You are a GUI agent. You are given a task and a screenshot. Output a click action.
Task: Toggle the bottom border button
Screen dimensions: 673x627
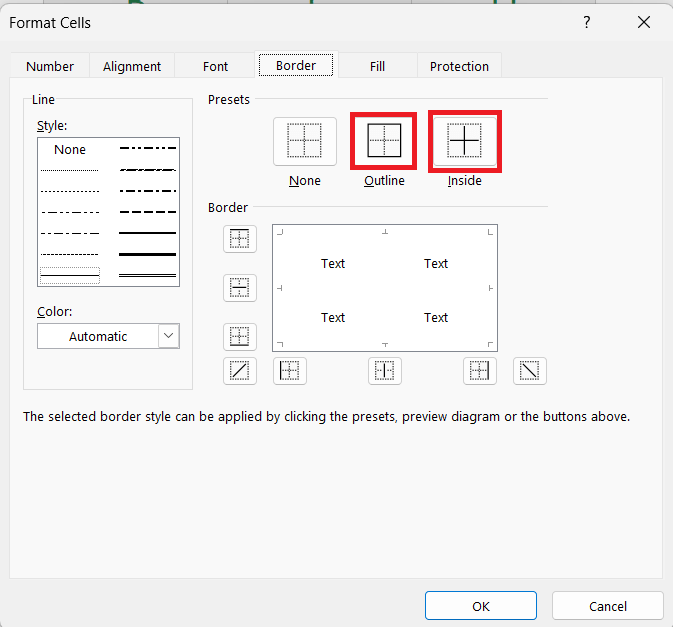[x=240, y=337]
